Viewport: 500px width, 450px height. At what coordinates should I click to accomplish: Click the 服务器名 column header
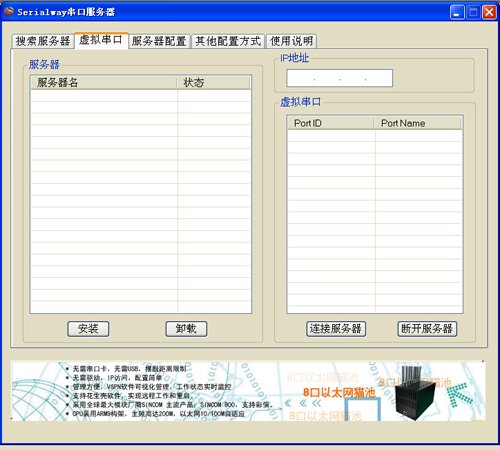tap(104, 82)
